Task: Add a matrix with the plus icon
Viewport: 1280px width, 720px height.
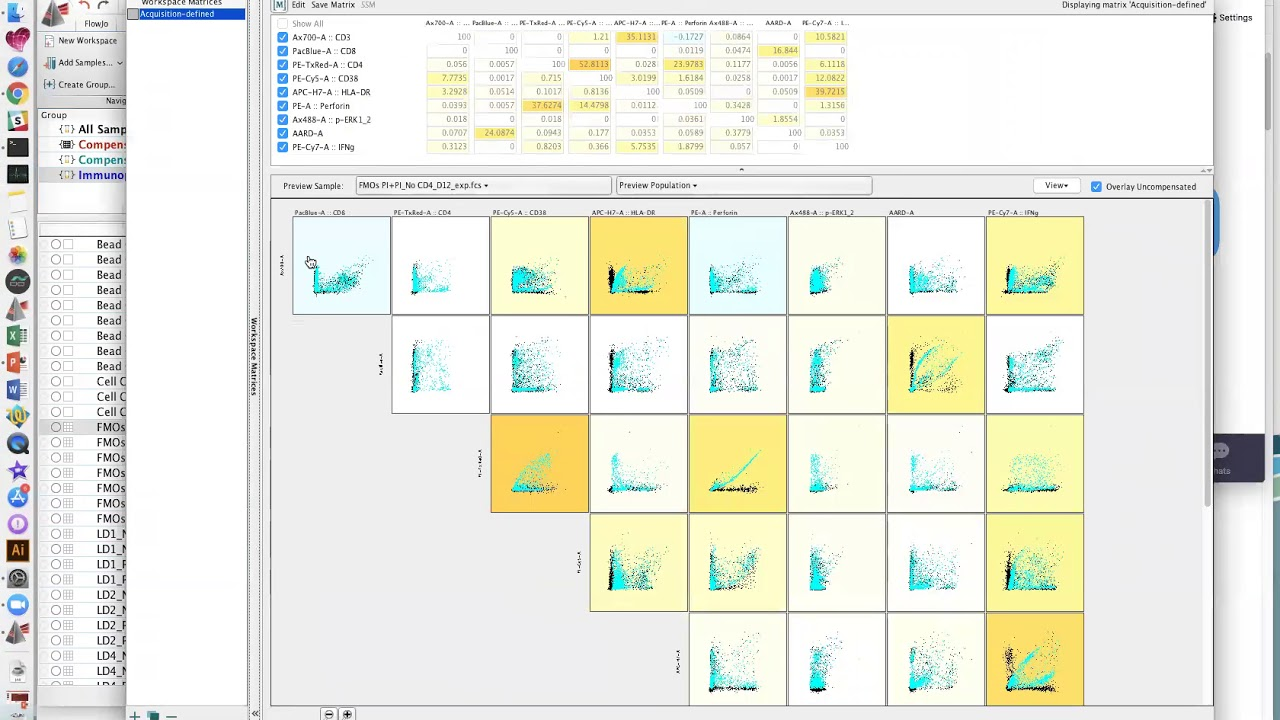Action: point(134,715)
